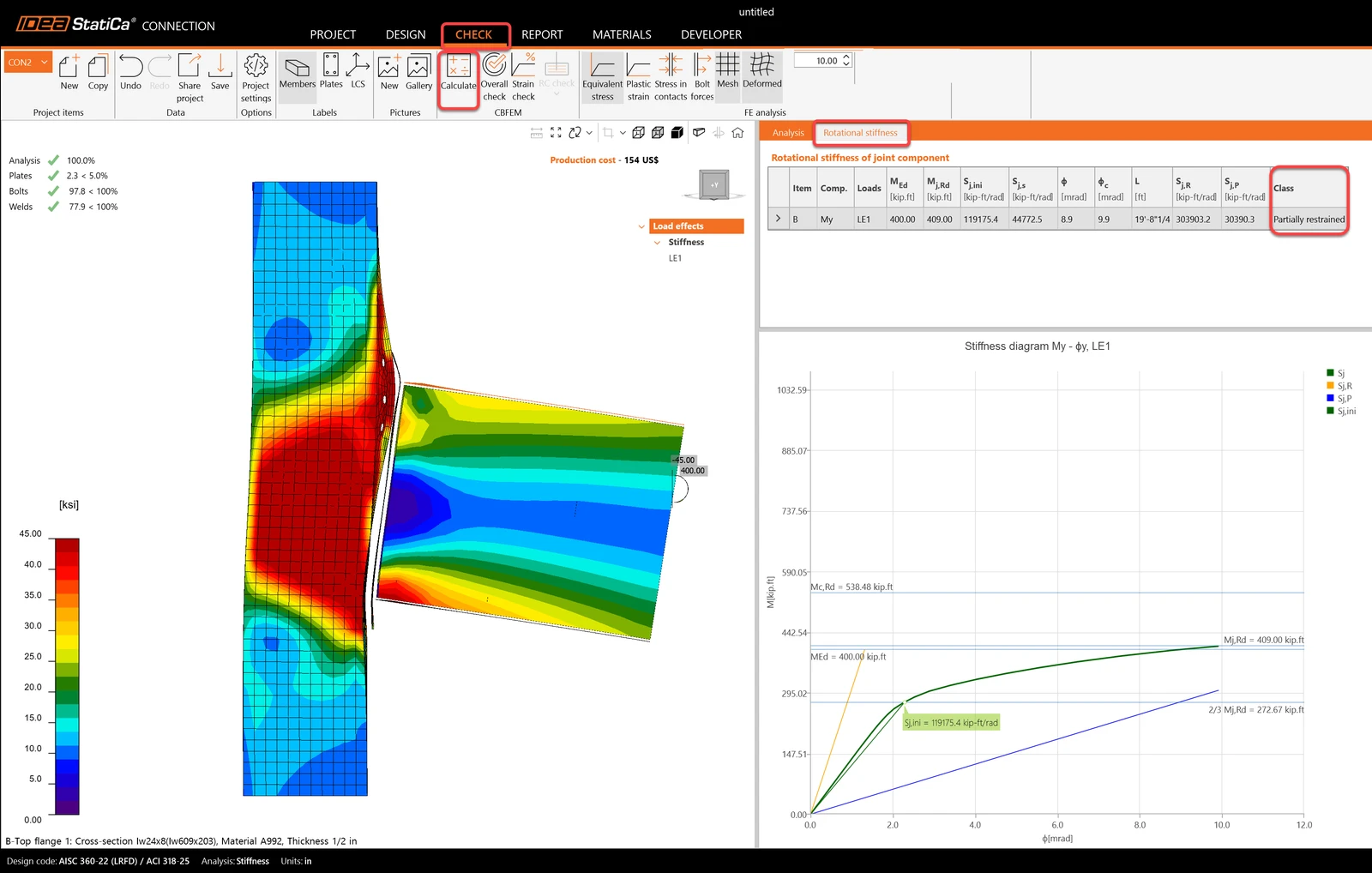Switch to solid view mode
This screenshot has width=1372, height=873.
[x=677, y=132]
